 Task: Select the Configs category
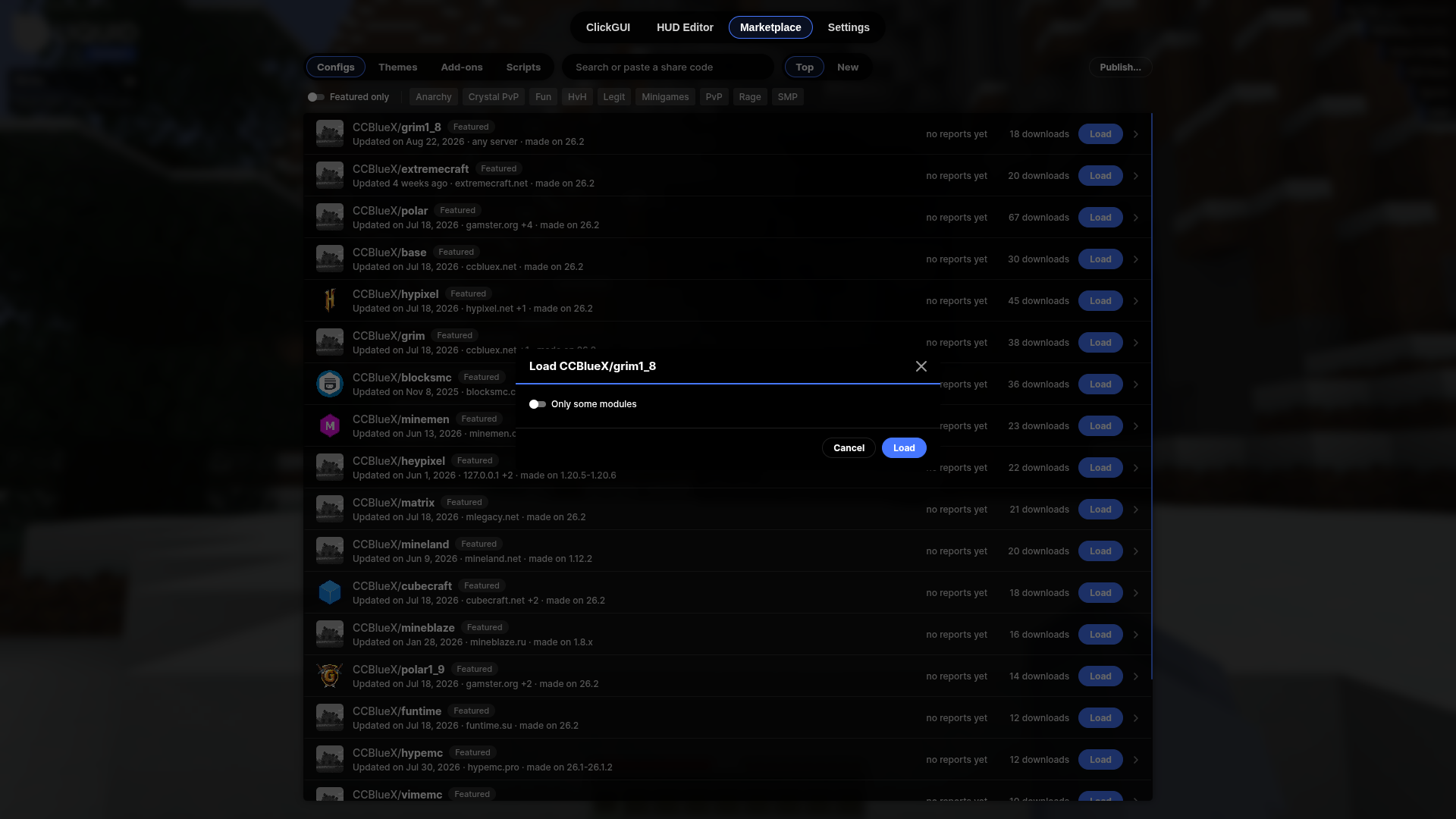(336, 67)
